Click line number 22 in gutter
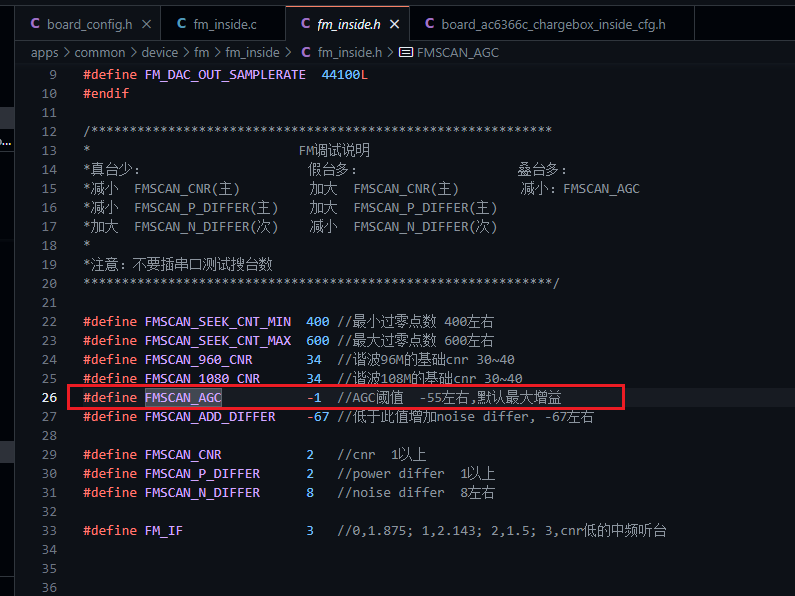The width and height of the screenshot is (795, 596). point(49,322)
